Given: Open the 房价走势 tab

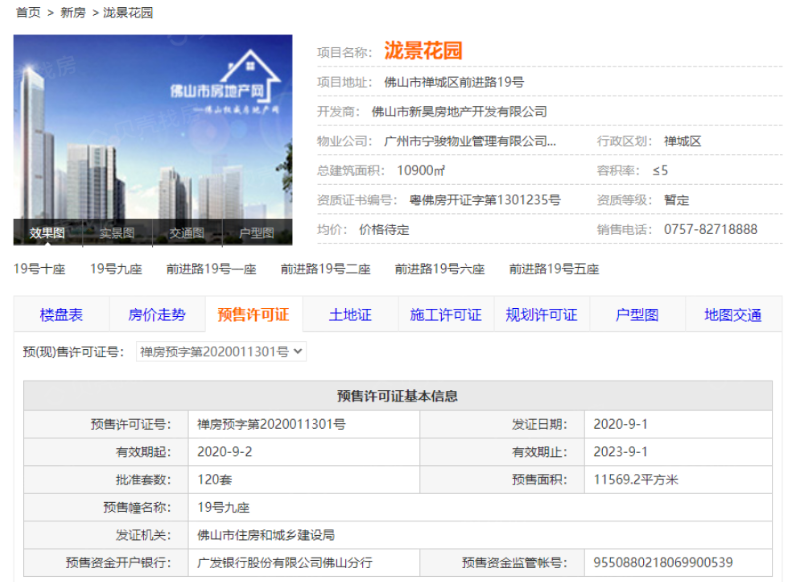Looking at the screenshot, I should pos(157,315).
